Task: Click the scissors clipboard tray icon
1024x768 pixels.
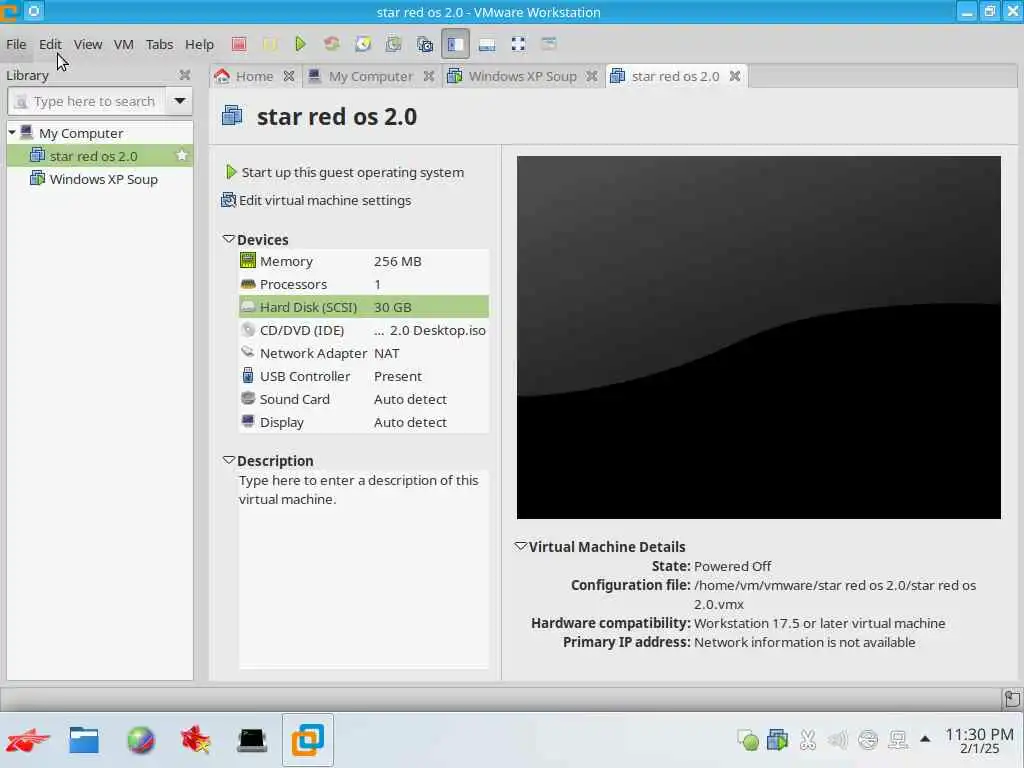Action: [x=808, y=740]
